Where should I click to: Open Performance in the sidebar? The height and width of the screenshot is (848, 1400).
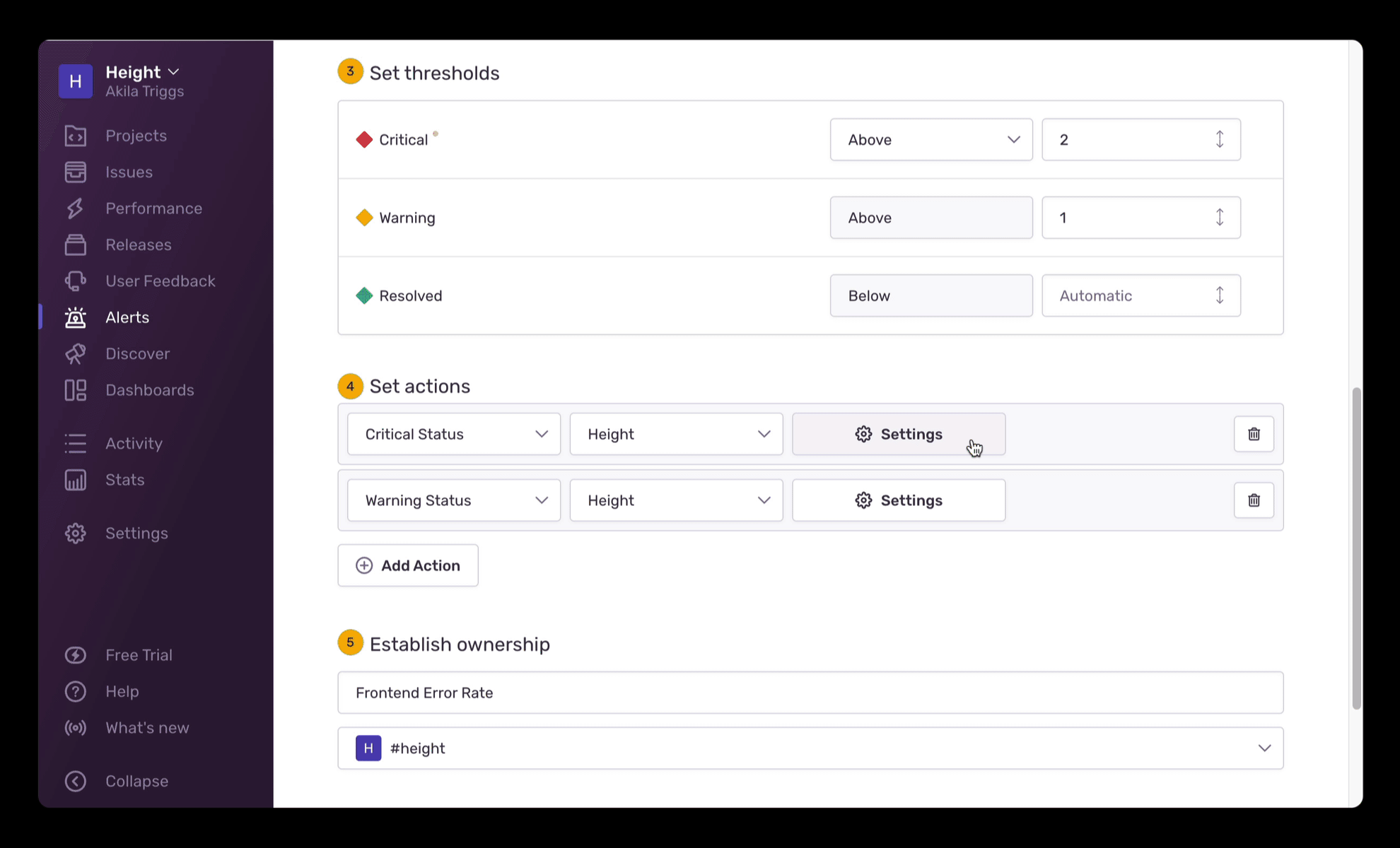[153, 208]
